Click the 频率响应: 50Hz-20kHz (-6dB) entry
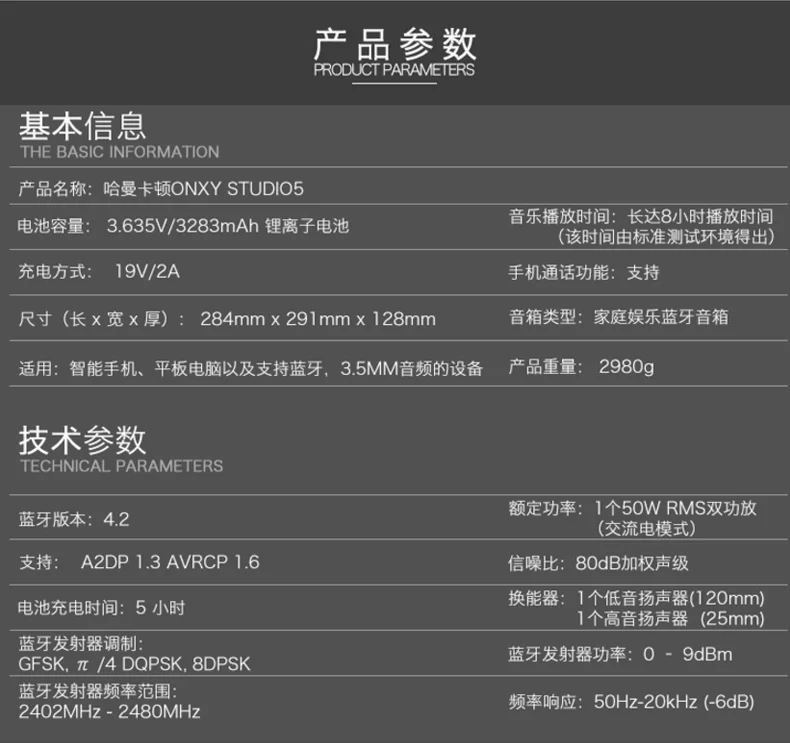 631,702
